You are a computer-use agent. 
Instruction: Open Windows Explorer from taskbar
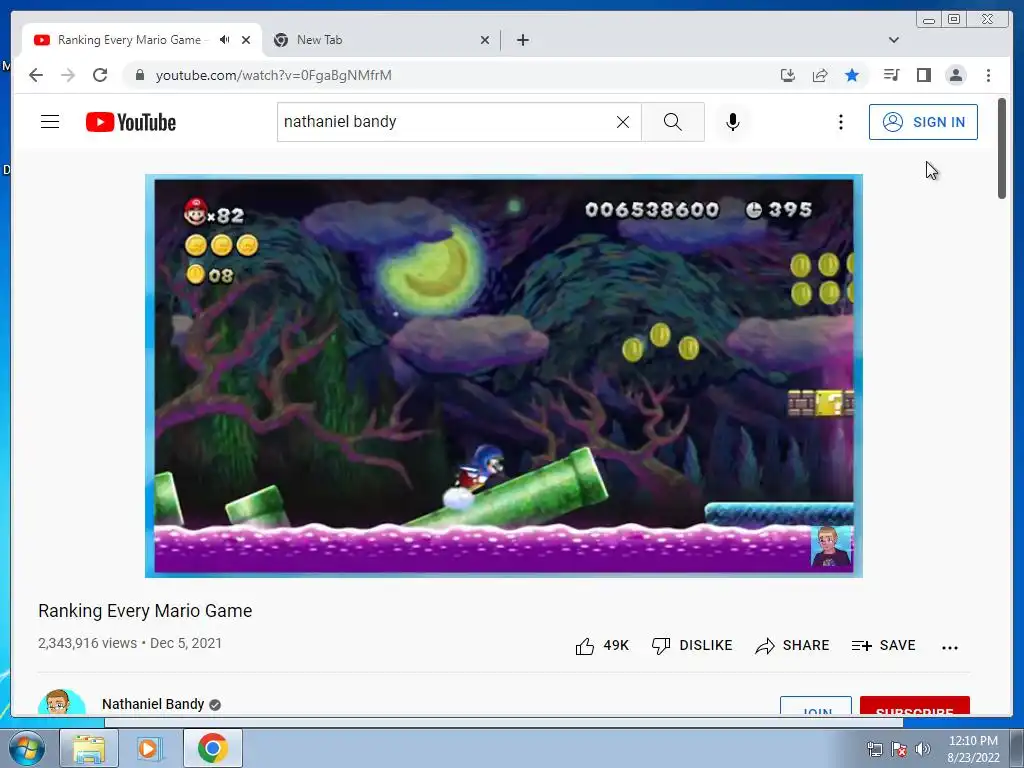89,748
